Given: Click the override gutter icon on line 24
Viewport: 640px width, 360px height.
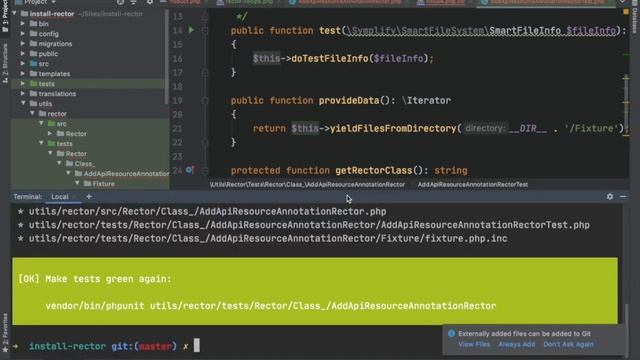Looking at the screenshot, I should 189,170.
